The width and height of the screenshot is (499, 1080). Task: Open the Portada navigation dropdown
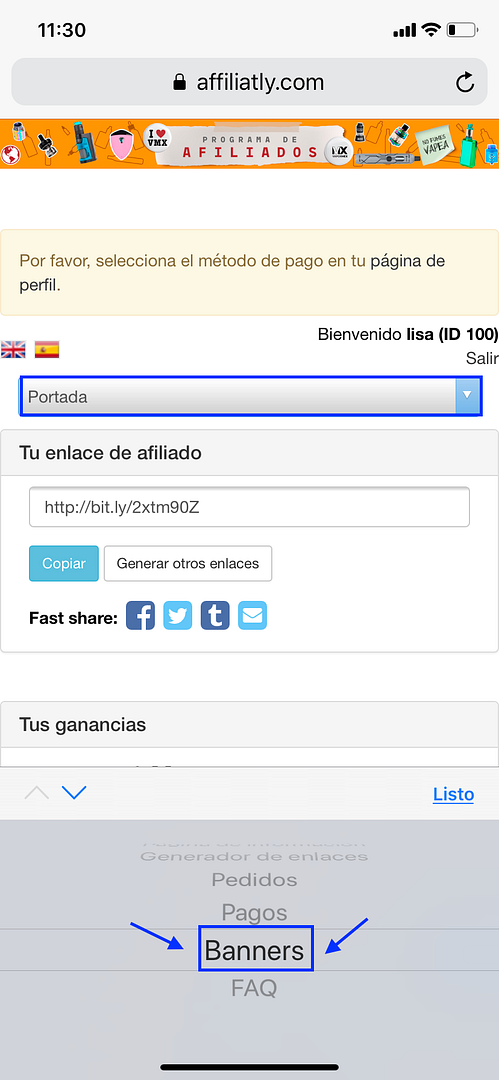point(250,396)
